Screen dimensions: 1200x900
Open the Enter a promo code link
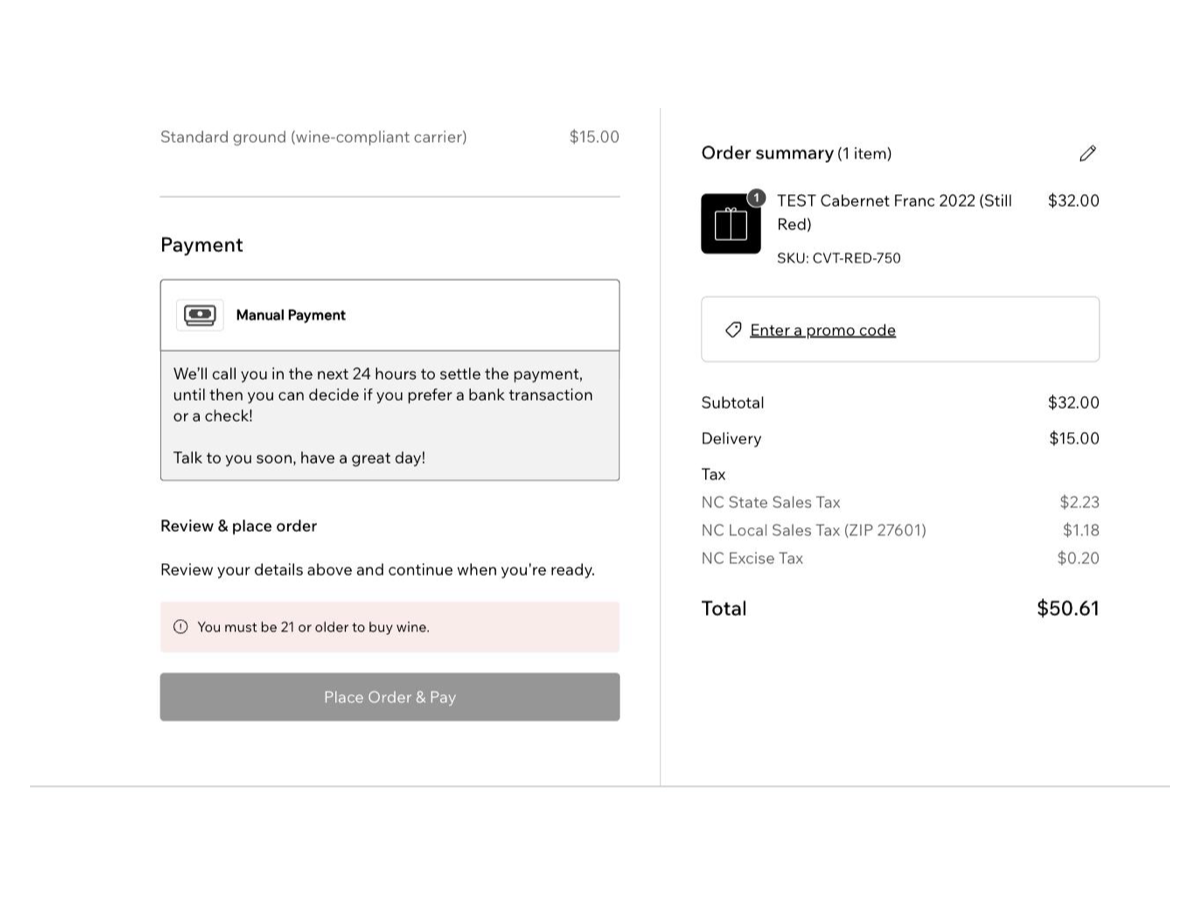click(823, 330)
